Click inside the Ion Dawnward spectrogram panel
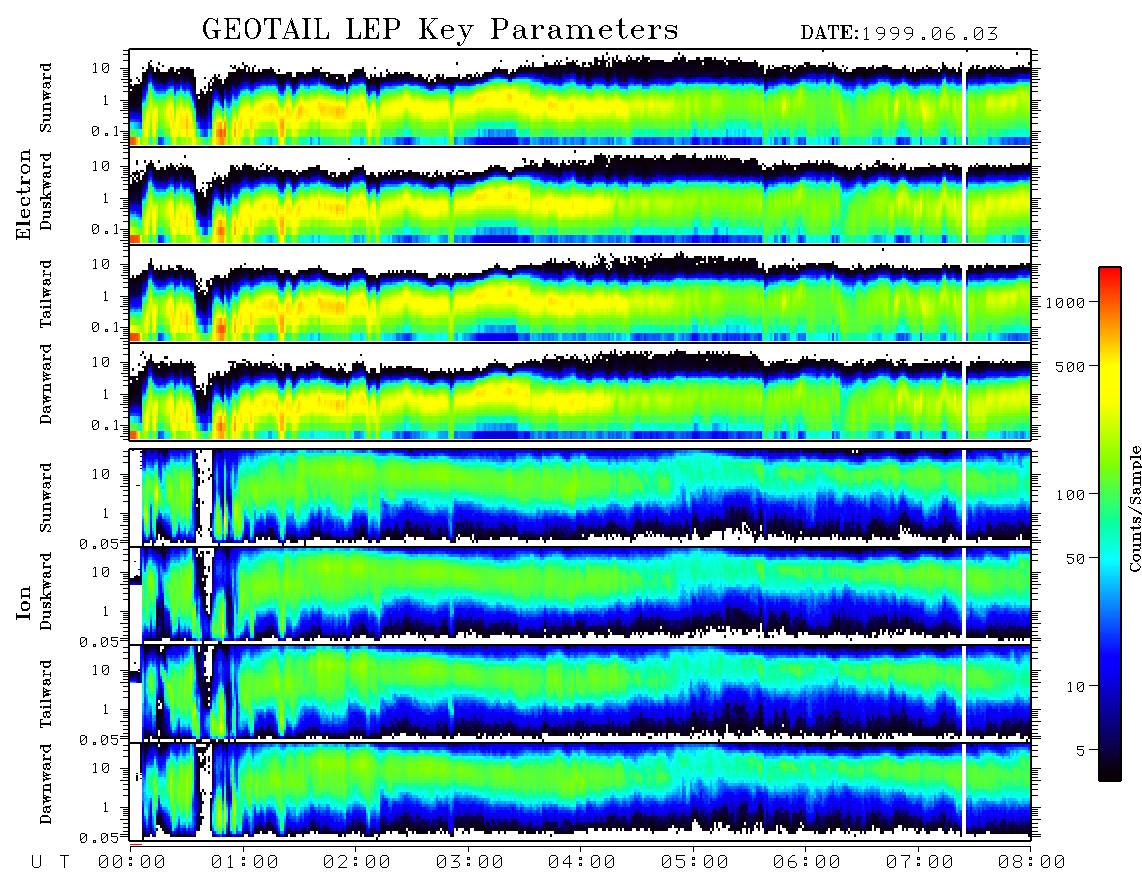Image resolution: width=1142 pixels, height=880 pixels. click(x=580, y=790)
